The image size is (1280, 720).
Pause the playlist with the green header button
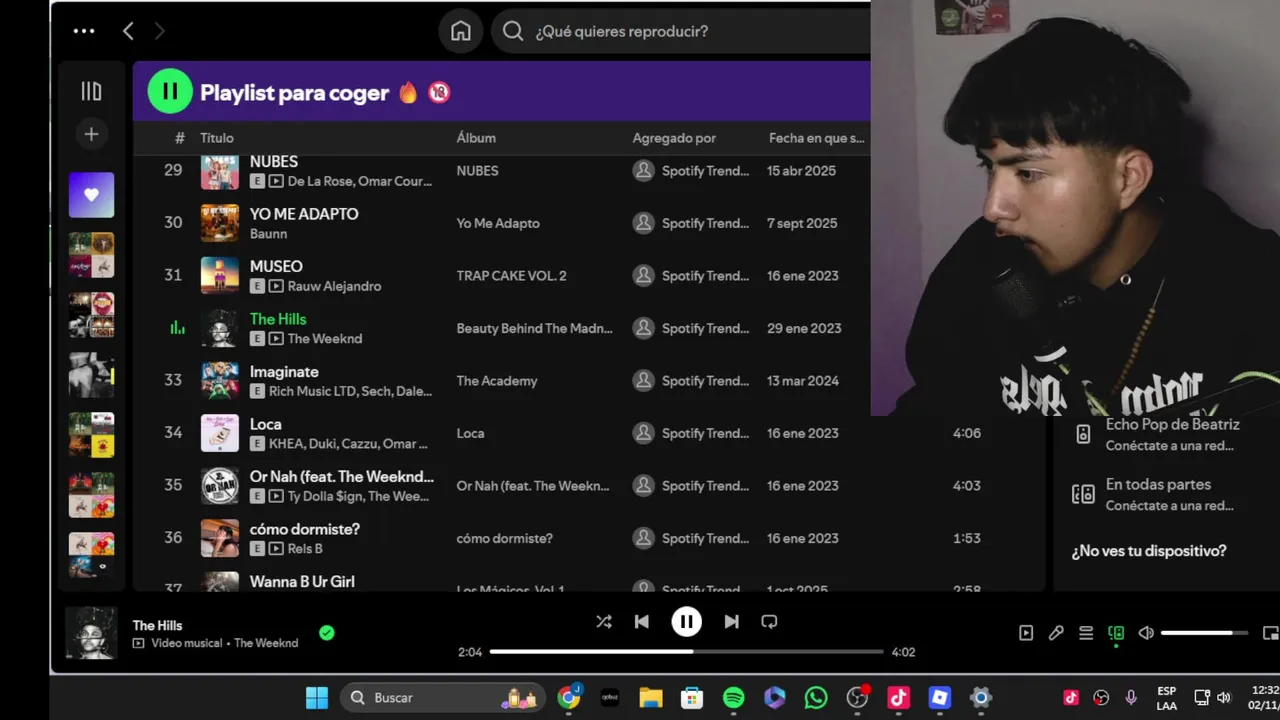point(170,92)
